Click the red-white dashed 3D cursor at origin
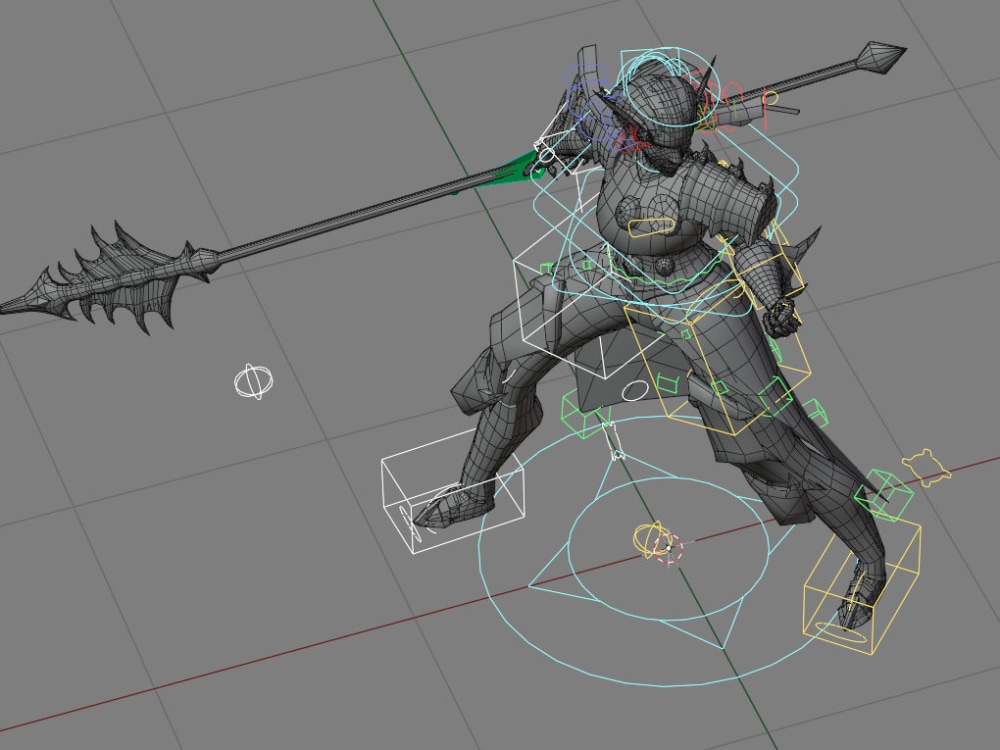The image size is (1000, 750). tap(668, 548)
